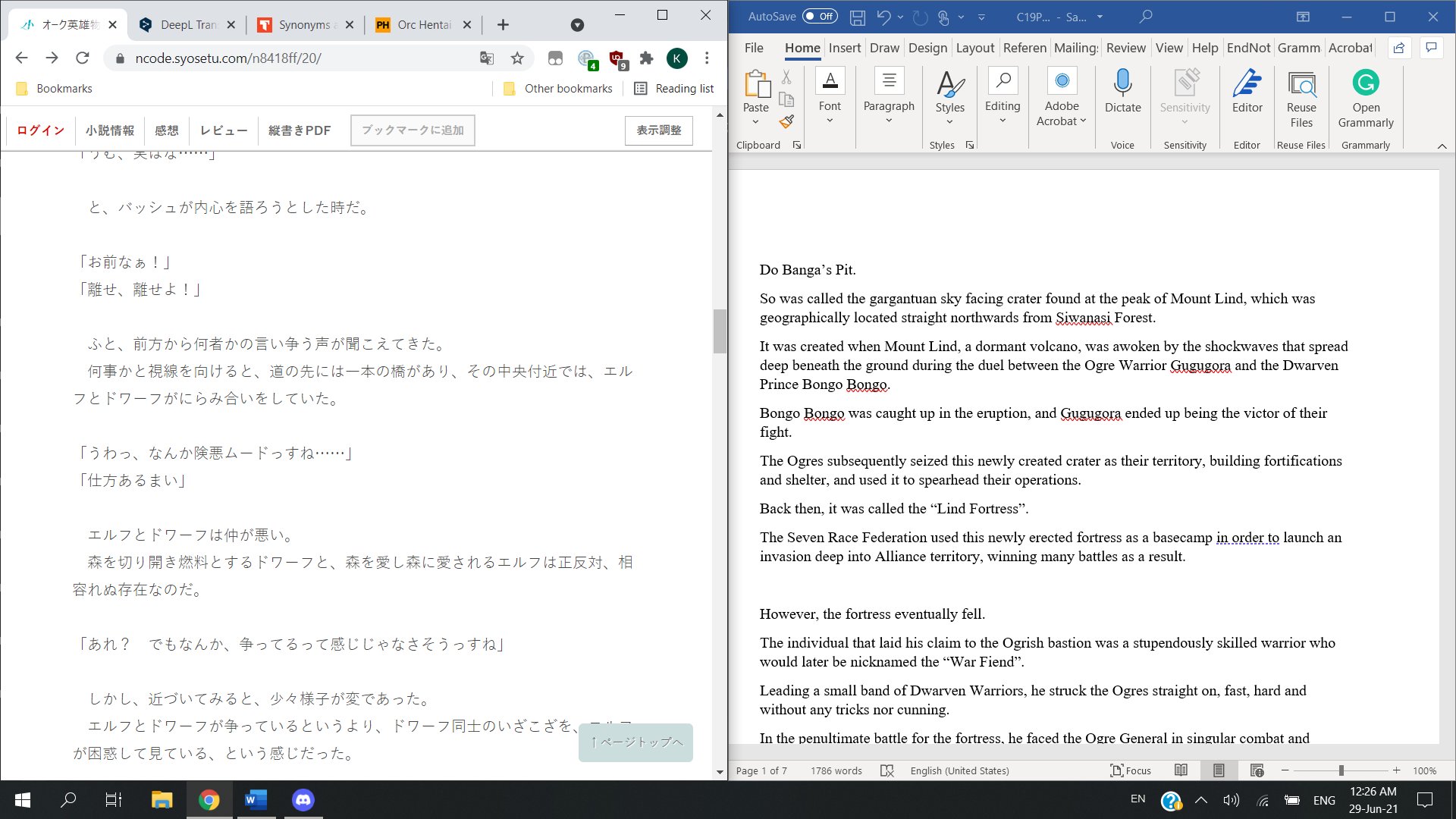Open Discord from the taskbar
Screen dimensions: 1456x819
pos(303,799)
